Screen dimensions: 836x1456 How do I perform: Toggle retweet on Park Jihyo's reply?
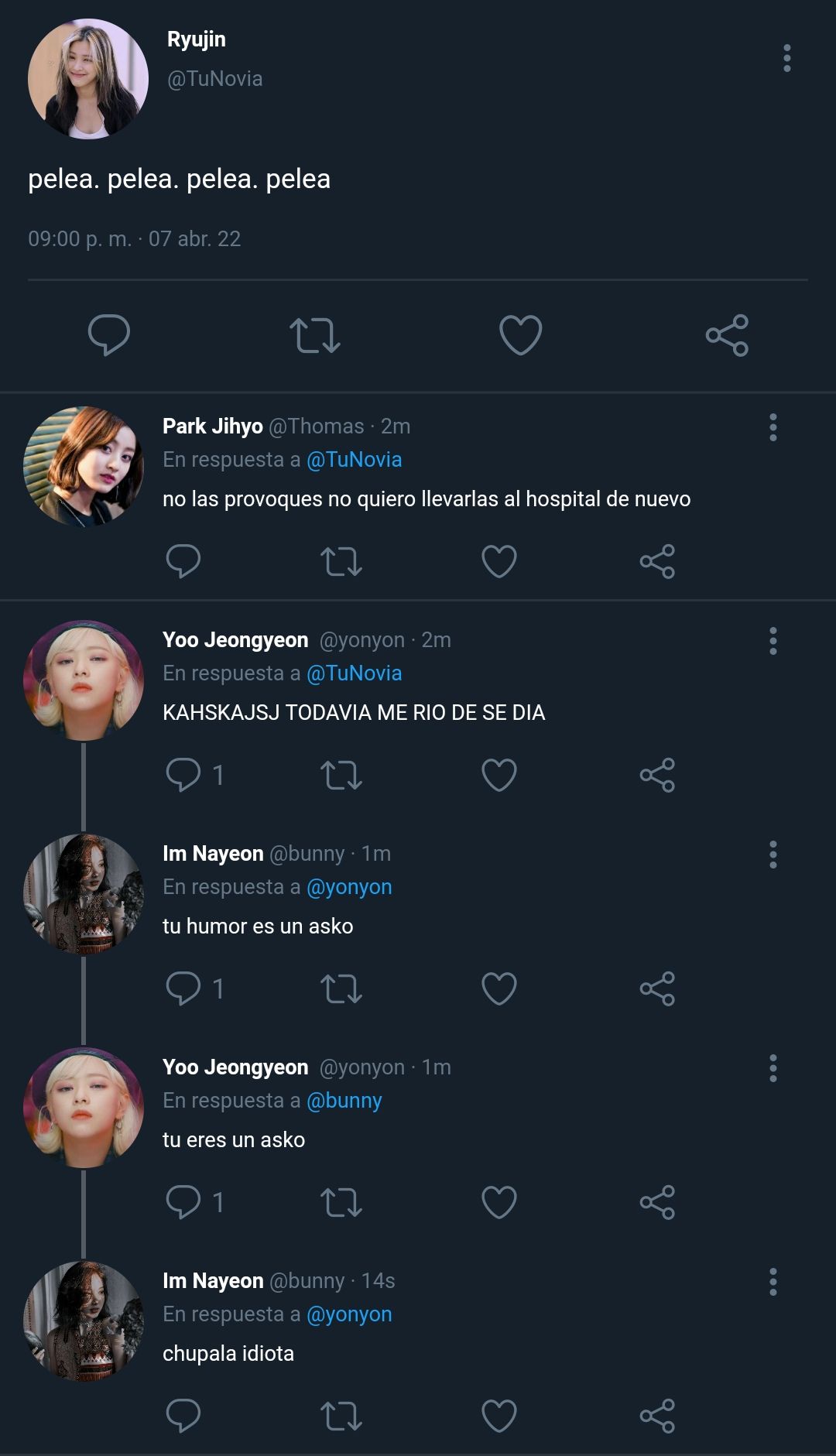tap(341, 561)
